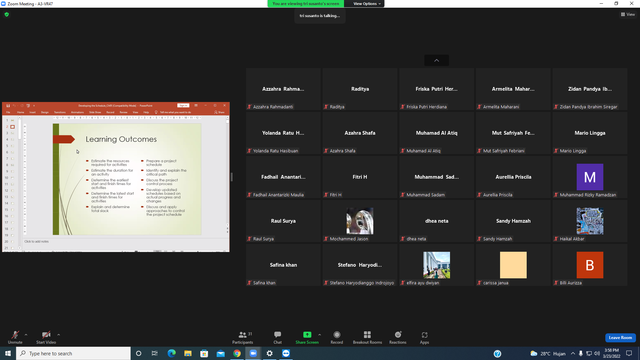Open the File tab in shared PowerPoint

click(8, 112)
